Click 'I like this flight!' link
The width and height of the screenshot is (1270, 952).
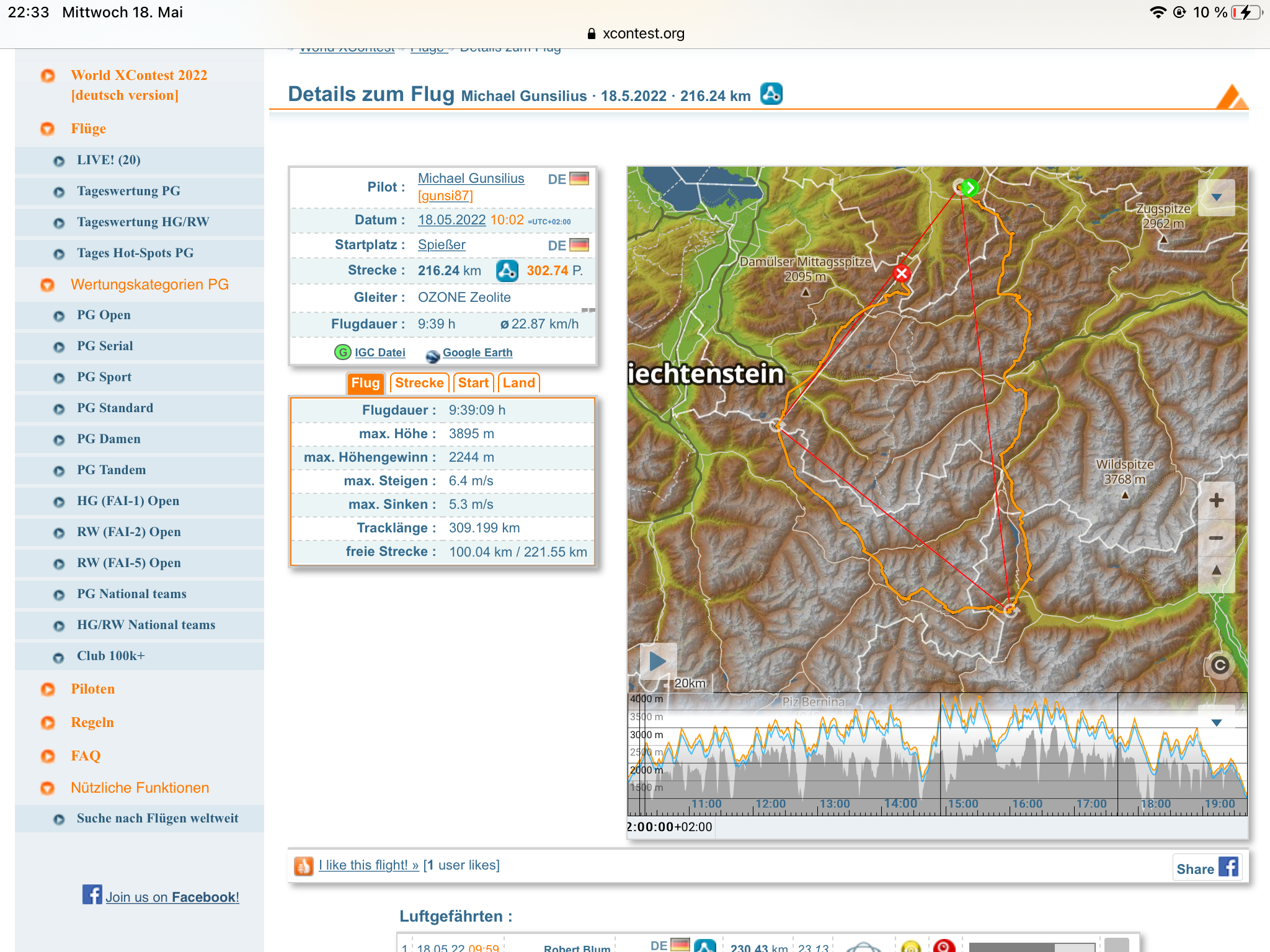(x=368, y=865)
